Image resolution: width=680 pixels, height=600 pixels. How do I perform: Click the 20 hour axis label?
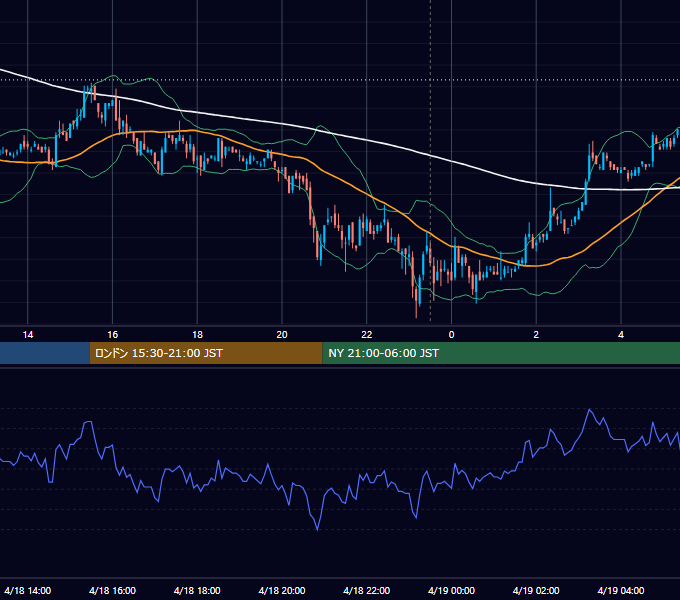tap(282, 335)
